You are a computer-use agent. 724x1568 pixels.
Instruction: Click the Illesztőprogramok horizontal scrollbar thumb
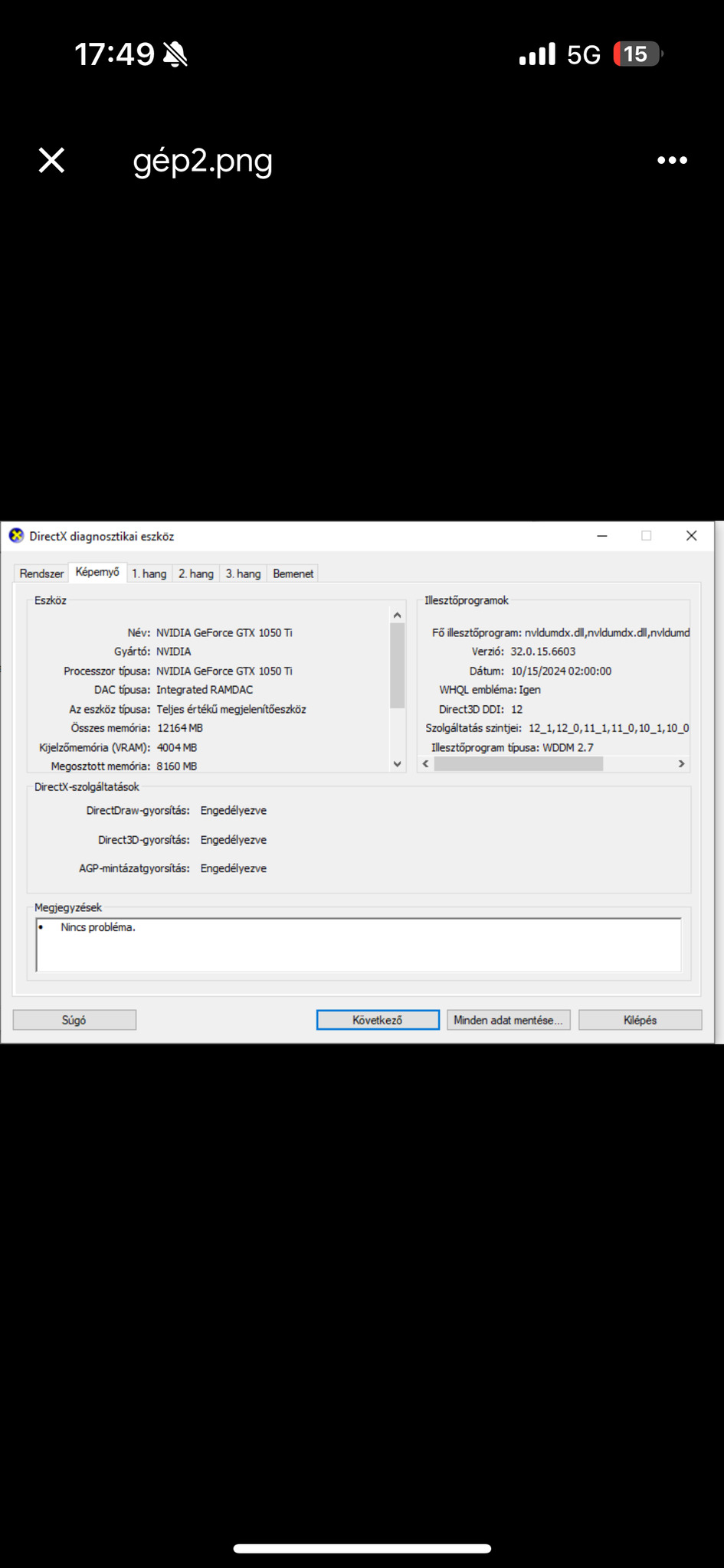(x=518, y=764)
